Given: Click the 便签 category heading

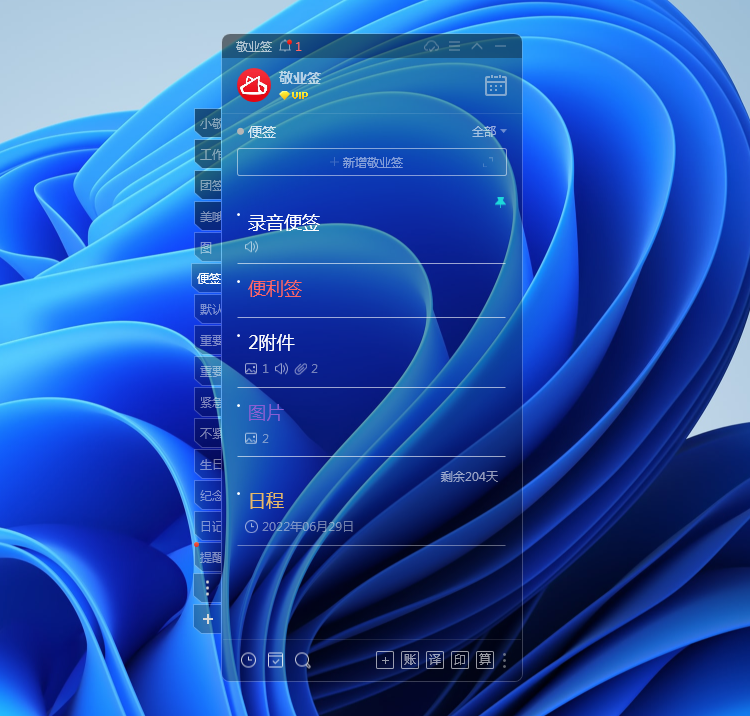Looking at the screenshot, I should tap(262, 132).
